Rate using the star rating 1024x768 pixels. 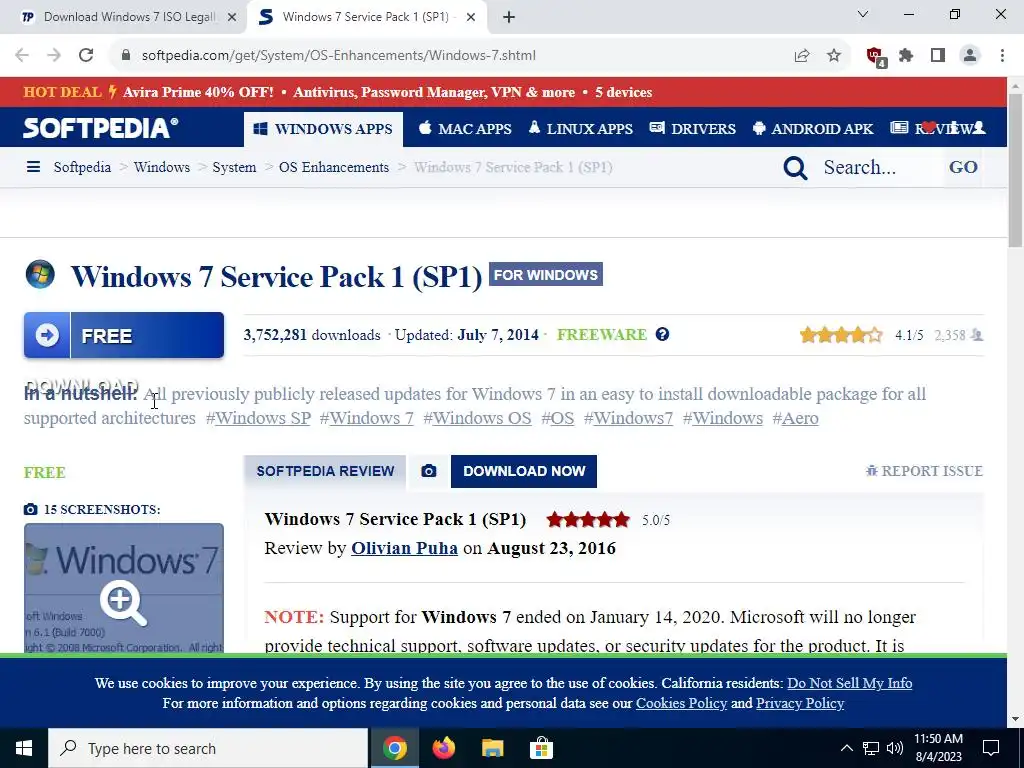[x=840, y=335]
